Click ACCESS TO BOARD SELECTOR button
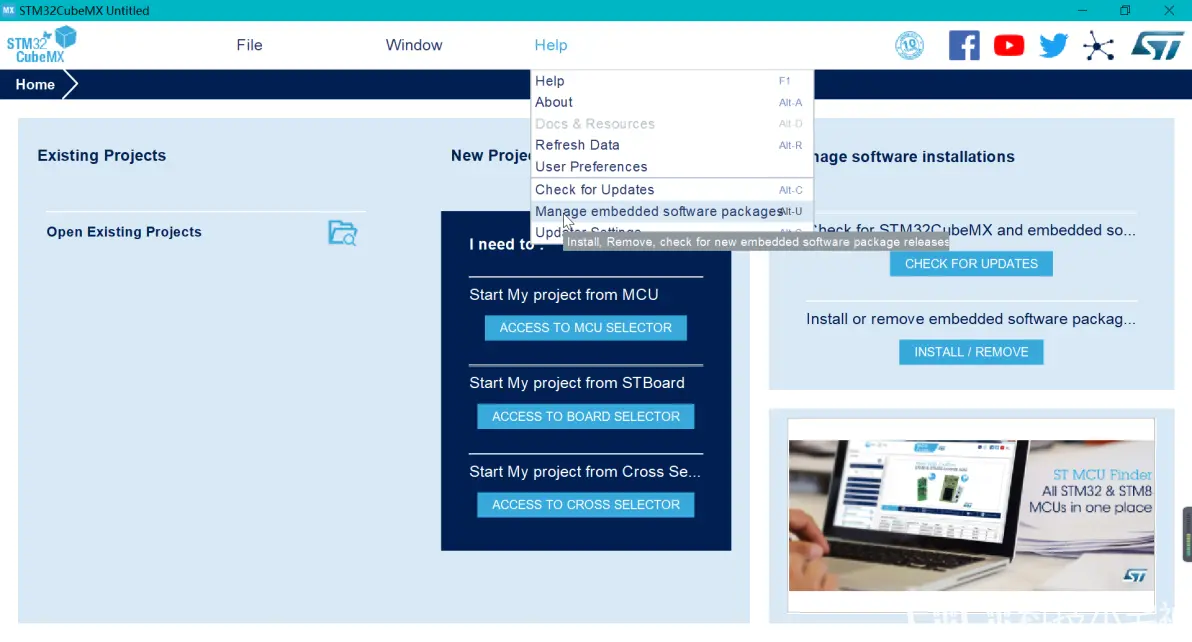 coord(585,416)
